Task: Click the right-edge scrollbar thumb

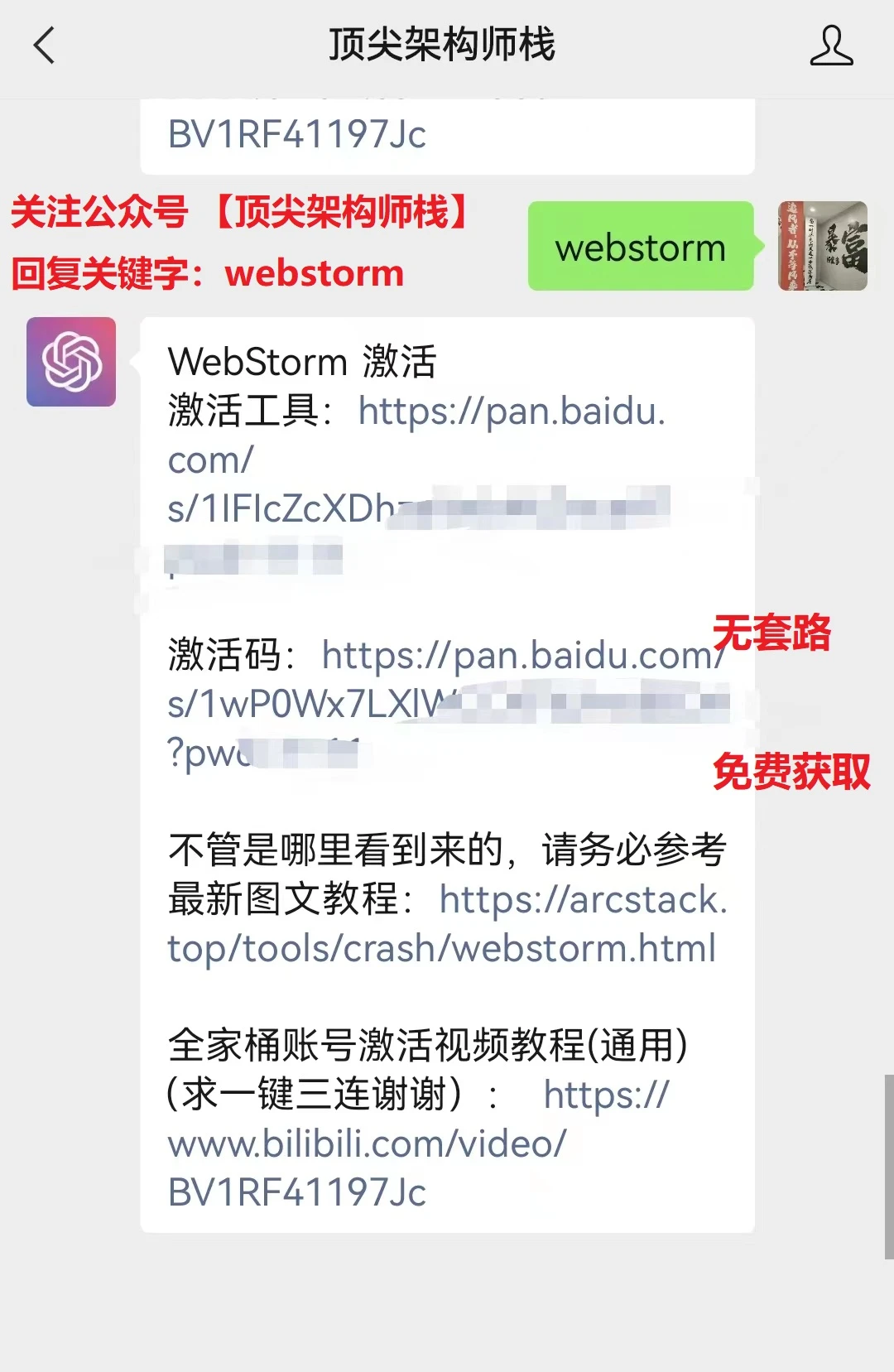Action: (x=889, y=1167)
